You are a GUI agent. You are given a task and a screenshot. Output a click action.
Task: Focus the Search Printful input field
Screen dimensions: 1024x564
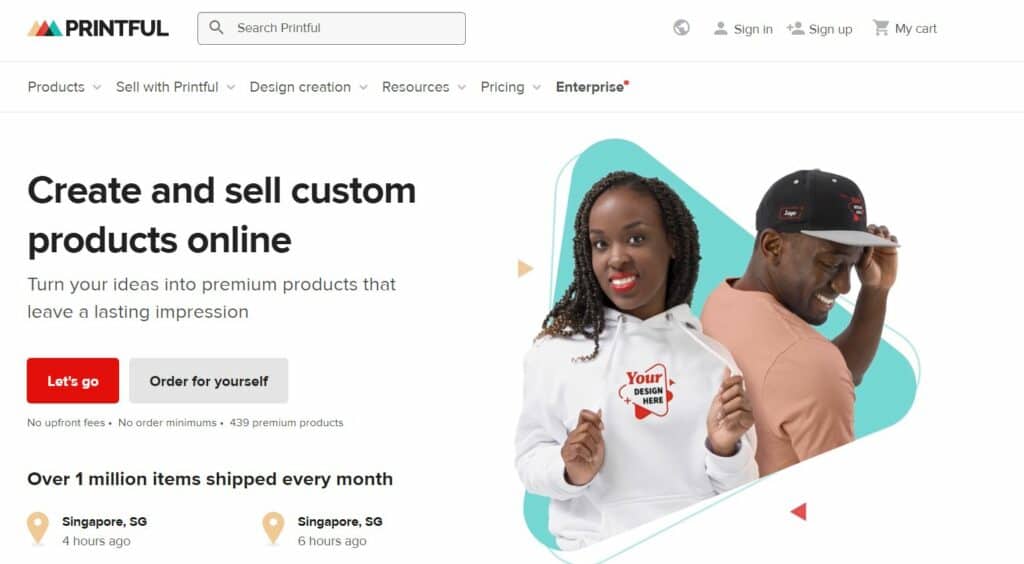click(332, 28)
